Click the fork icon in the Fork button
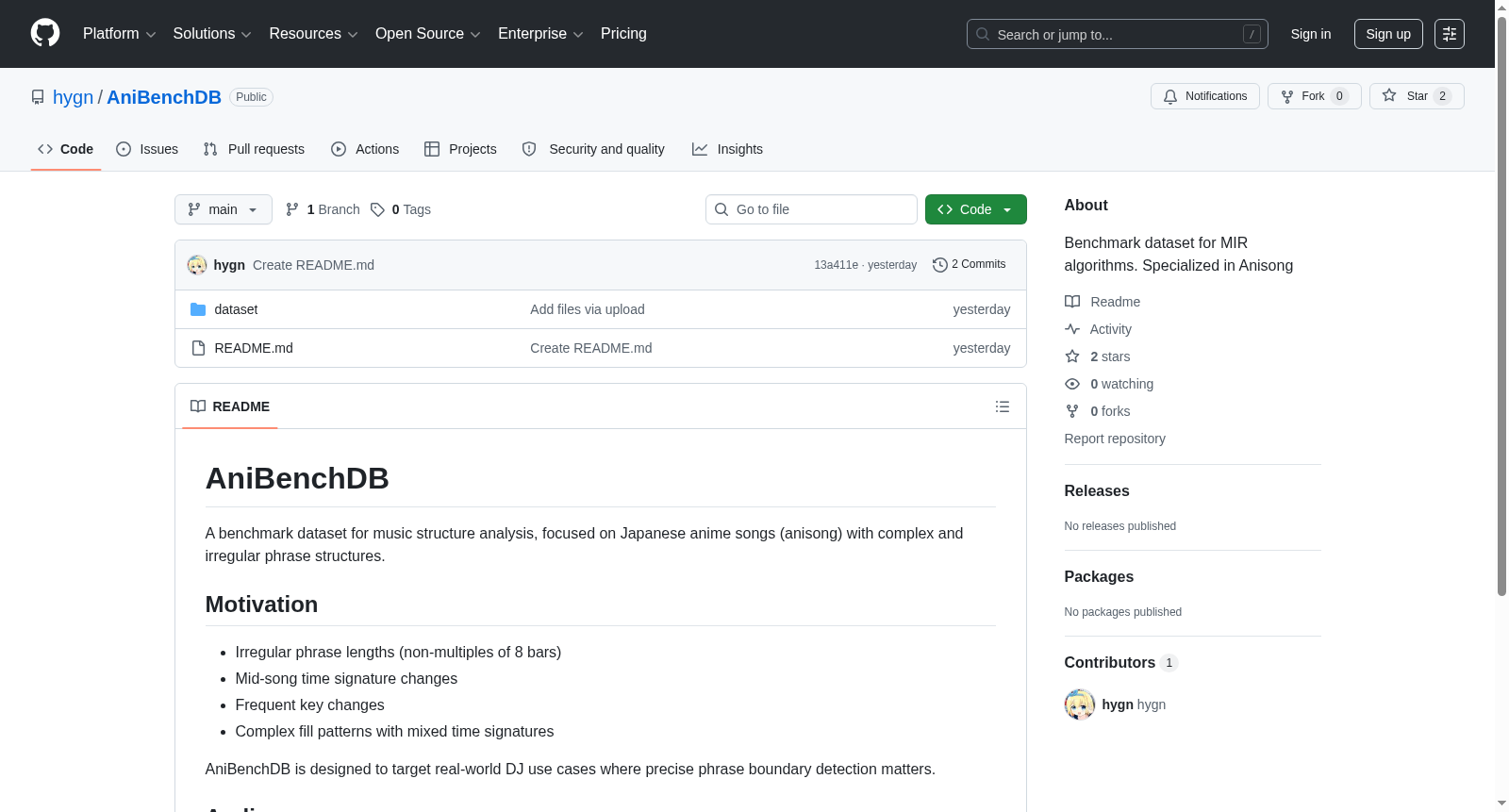 pyautogui.click(x=1287, y=96)
